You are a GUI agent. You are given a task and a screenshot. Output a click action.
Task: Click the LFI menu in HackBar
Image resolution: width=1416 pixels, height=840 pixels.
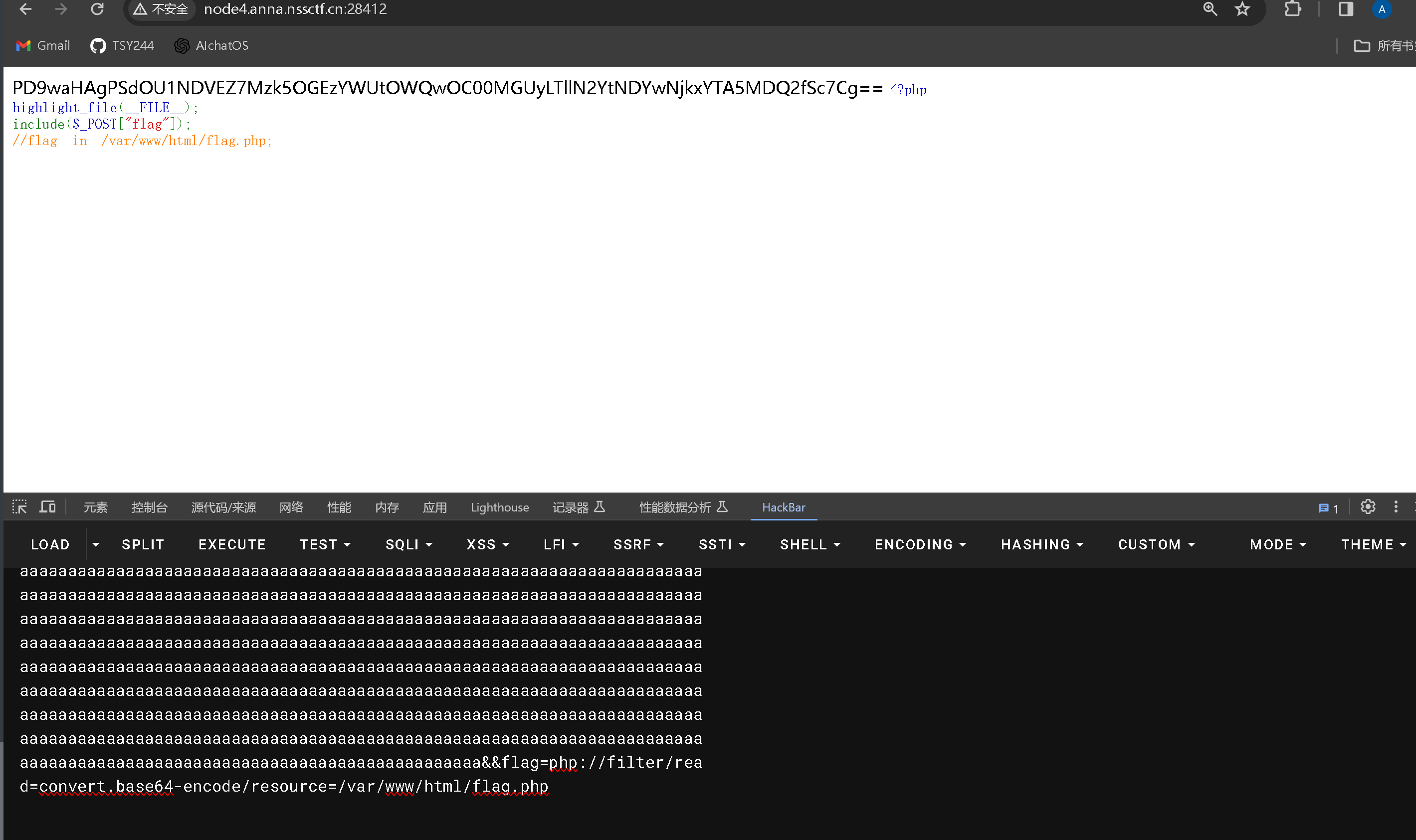559,544
